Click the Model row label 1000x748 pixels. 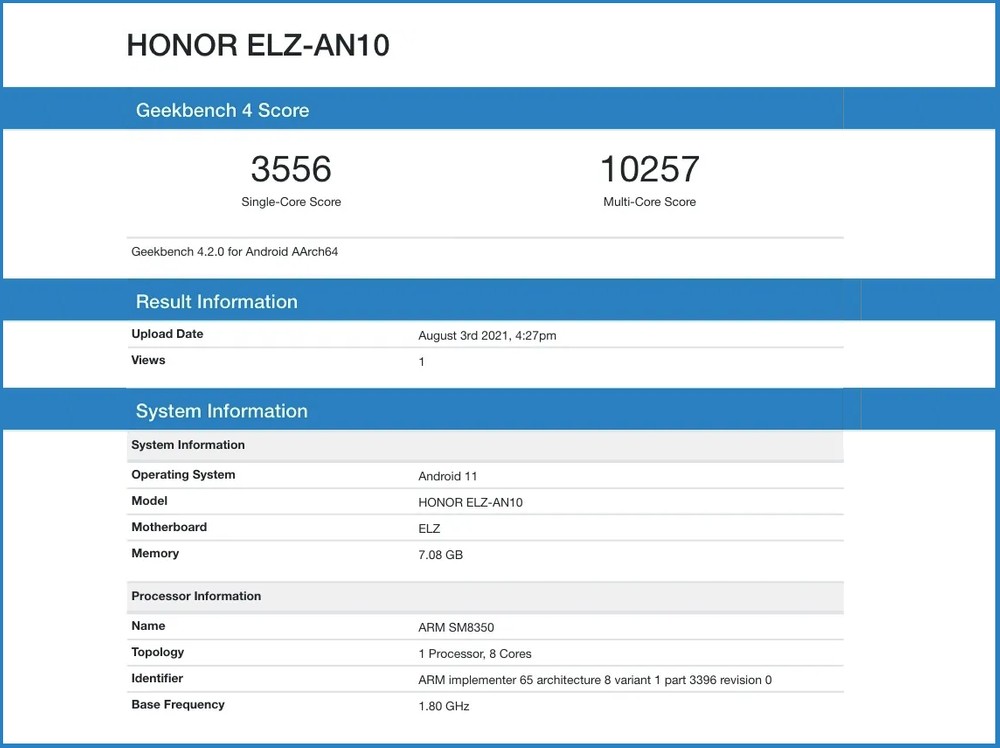149,501
